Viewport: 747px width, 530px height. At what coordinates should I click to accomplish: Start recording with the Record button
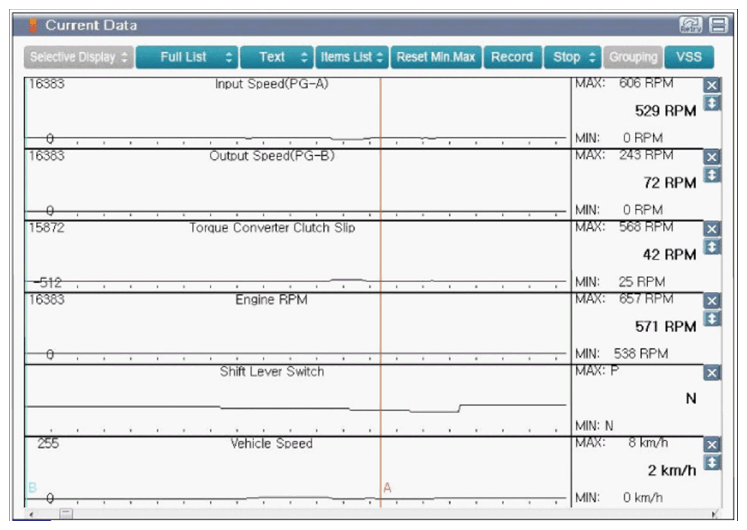(513, 57)
